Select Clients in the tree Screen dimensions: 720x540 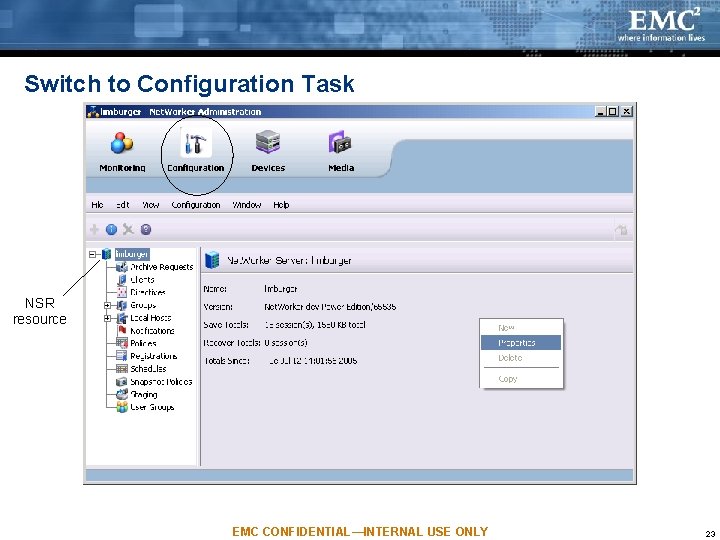(x=142, y=280)
